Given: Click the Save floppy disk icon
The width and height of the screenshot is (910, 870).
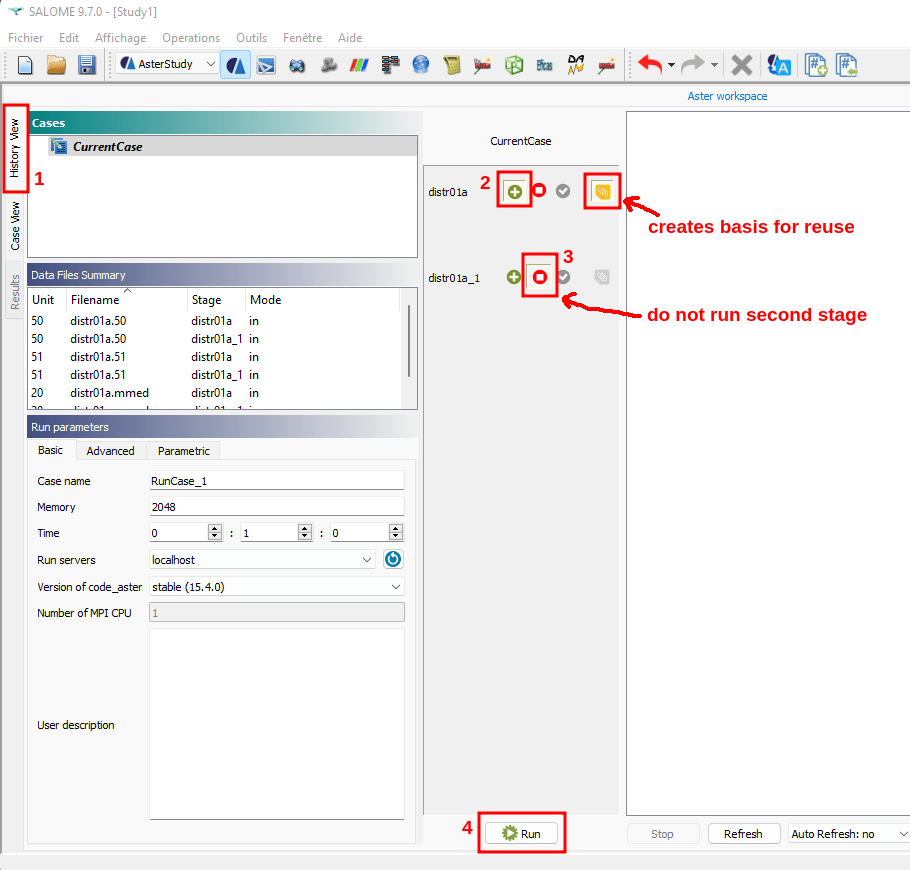Looking at the screenshot, I should coord(86,65).
